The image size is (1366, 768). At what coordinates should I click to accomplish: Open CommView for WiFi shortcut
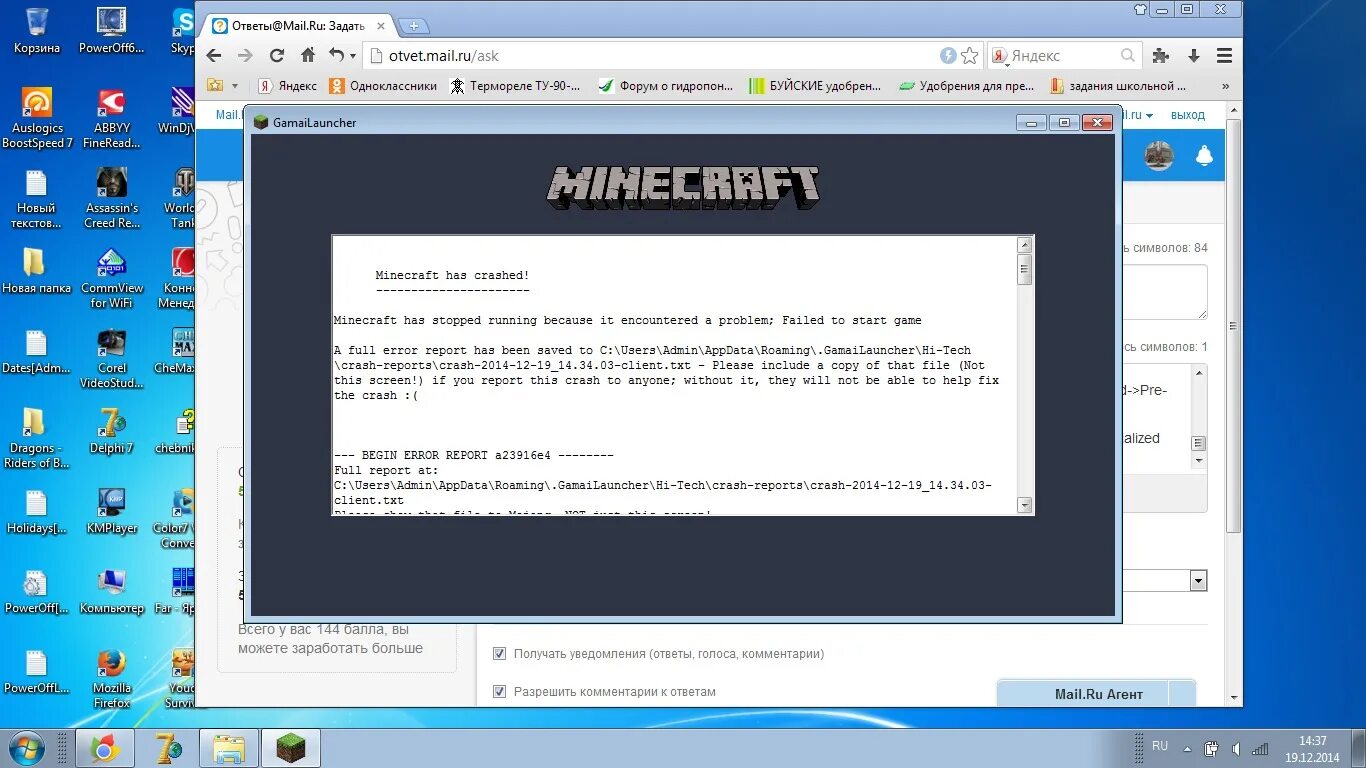[112, 278]
